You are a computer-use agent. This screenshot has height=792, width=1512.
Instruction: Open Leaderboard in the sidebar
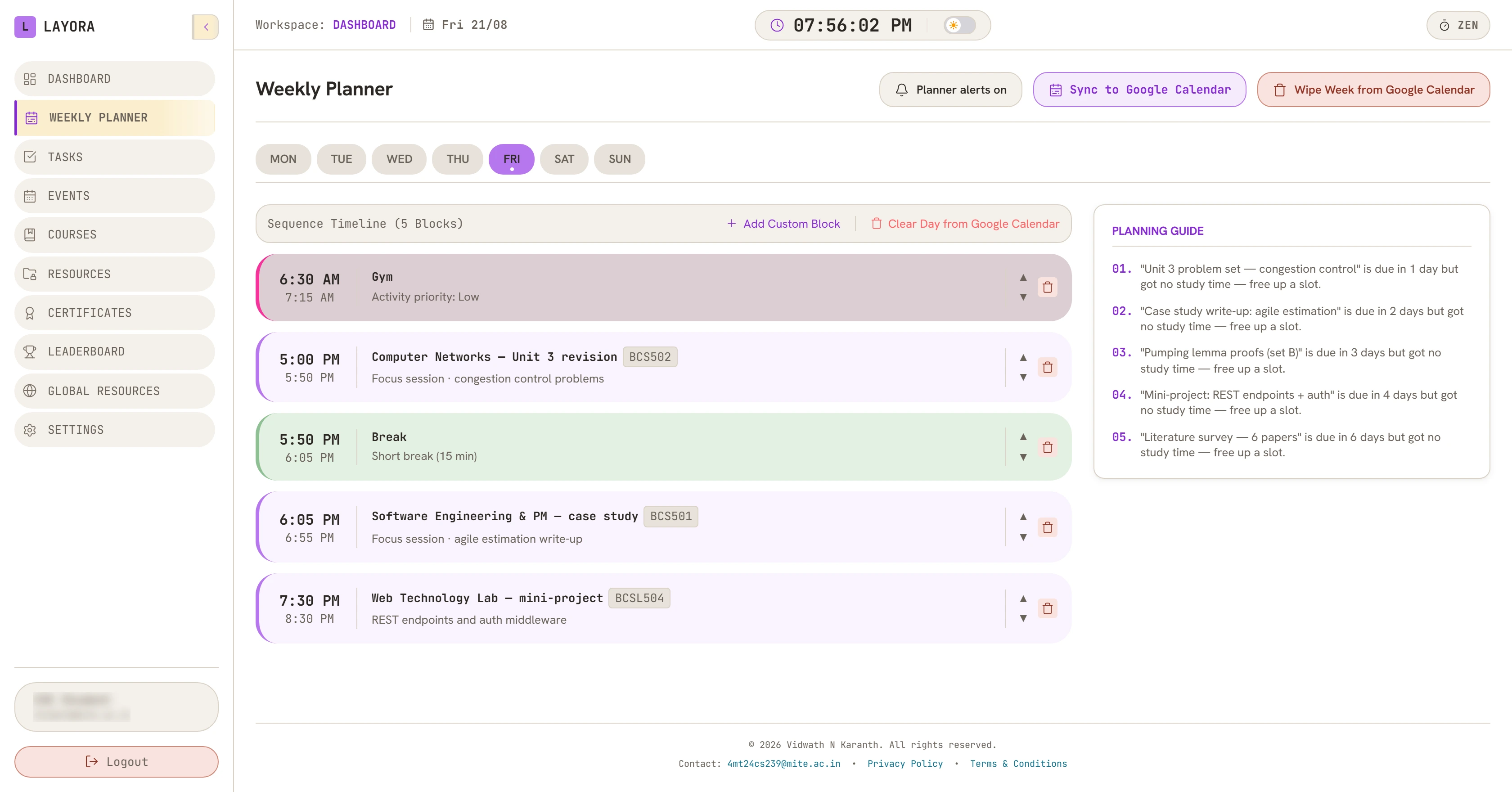[115, 351]
